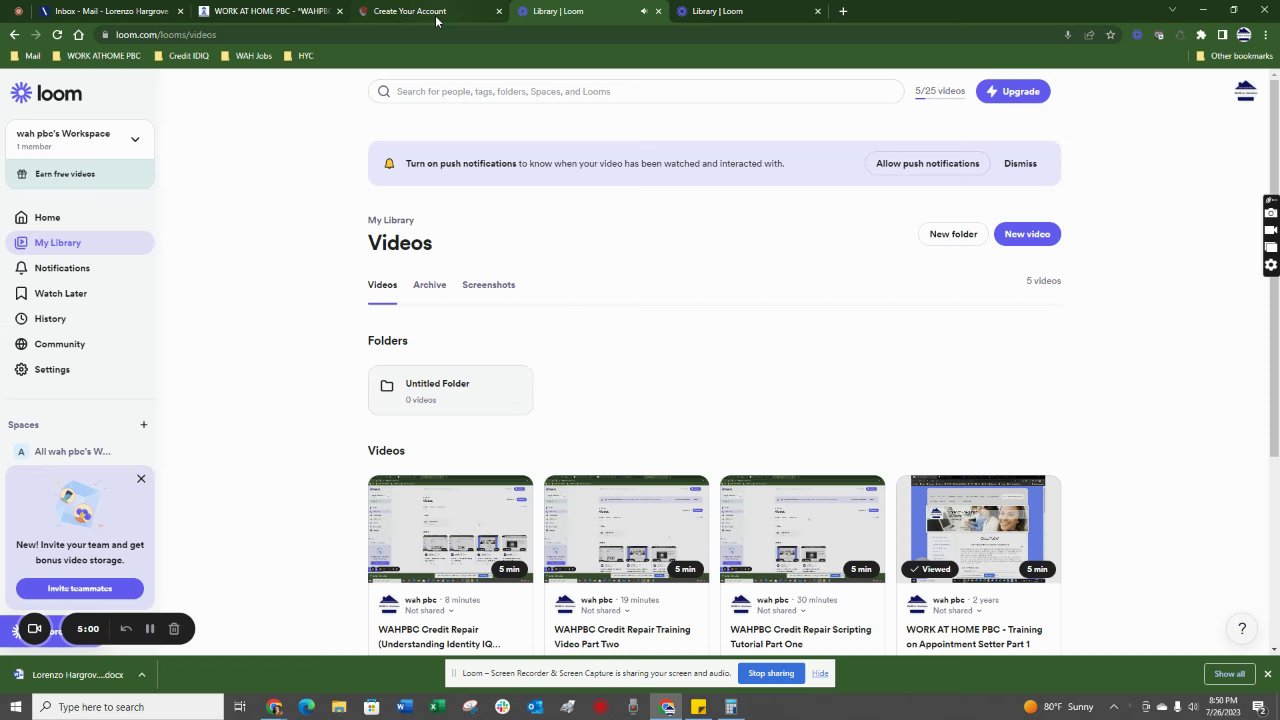The width and height of the screenshot is (1280, 720).
Task: Click Allow push notifications
Action: point(928,163)
